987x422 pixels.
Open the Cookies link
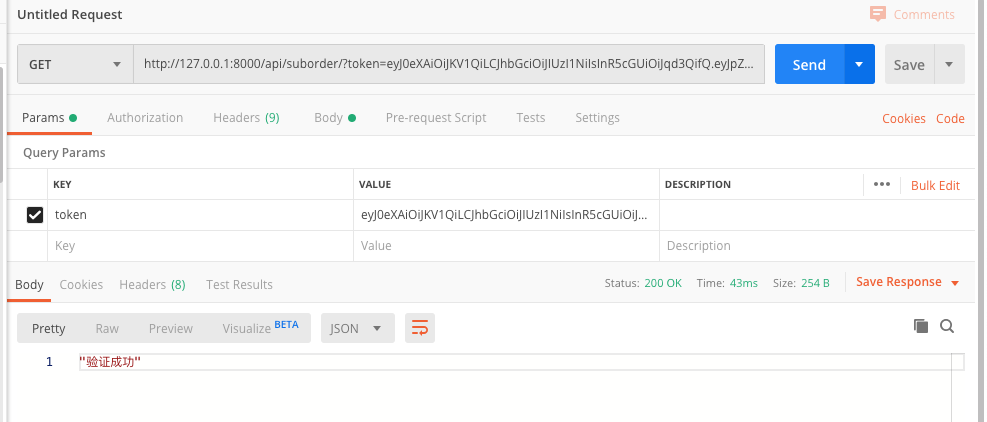[x=904, y=118]
